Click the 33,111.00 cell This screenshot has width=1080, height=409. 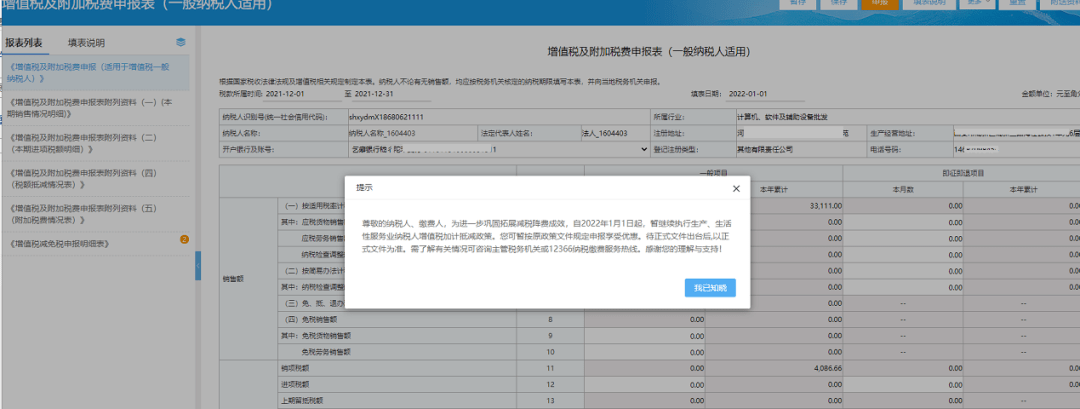(x=774, y=206)
